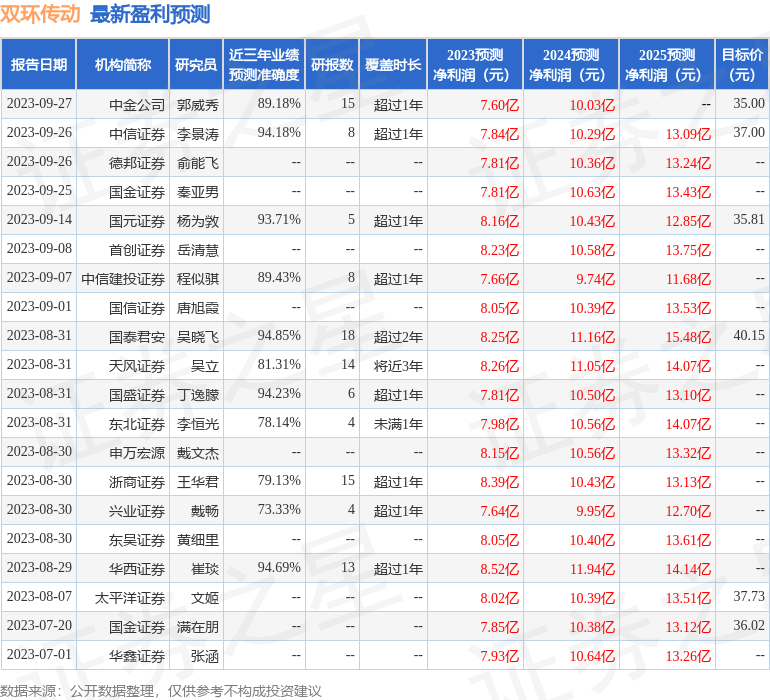770x700 pixels.
Task: Click target price 35.00
Action: [x=749, y=104]
